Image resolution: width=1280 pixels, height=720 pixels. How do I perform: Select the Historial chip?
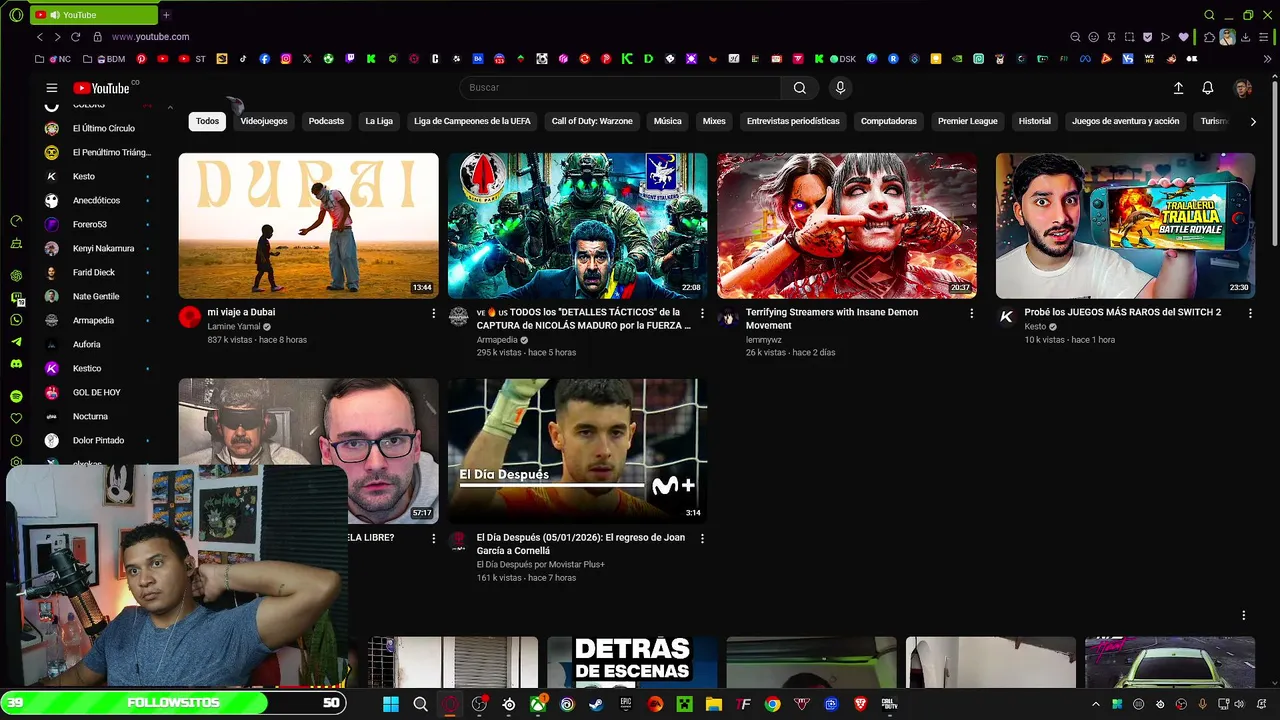(1035, 121)
